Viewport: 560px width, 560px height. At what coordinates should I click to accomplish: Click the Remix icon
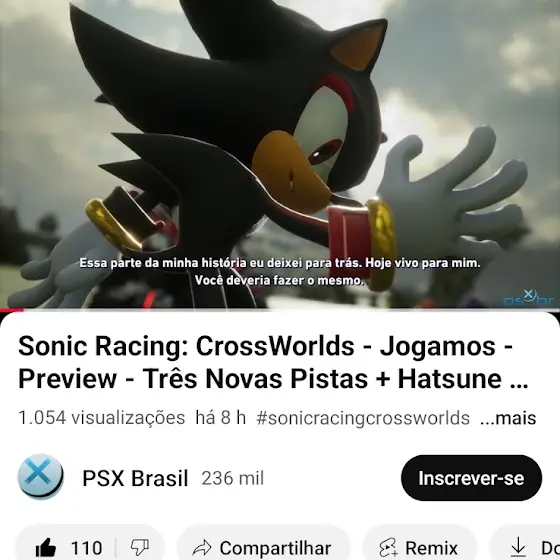click(388, 548)
